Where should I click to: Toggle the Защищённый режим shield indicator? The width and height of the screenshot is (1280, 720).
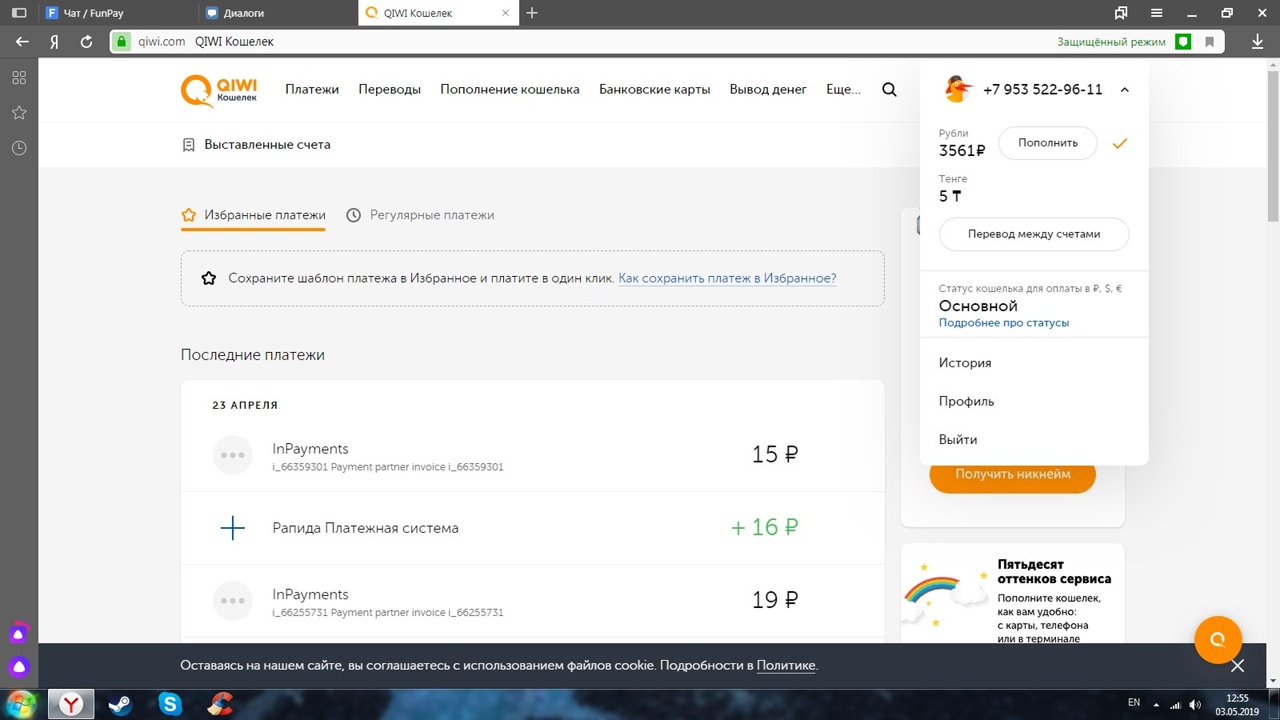click(x=1183, y=42)
